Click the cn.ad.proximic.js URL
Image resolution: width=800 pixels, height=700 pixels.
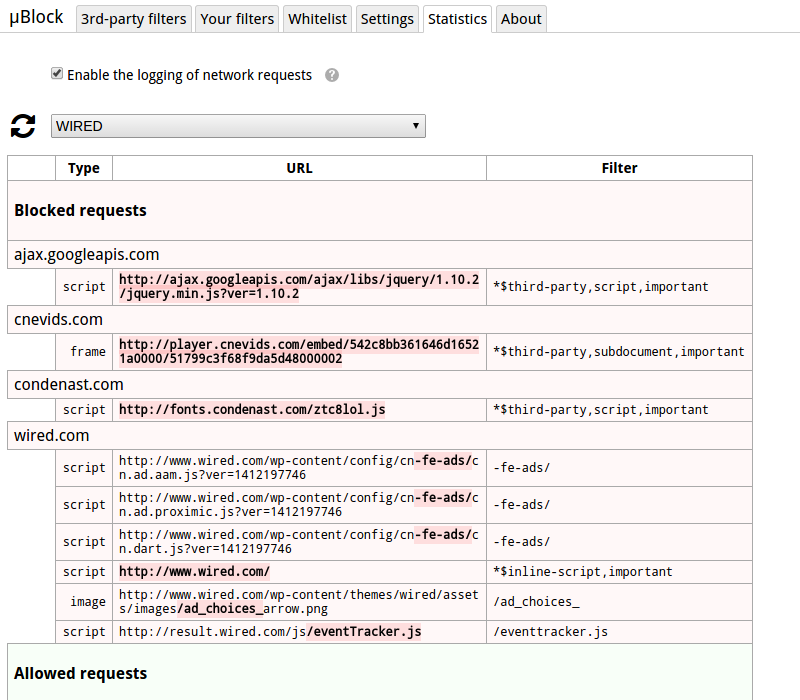(299, 505)
